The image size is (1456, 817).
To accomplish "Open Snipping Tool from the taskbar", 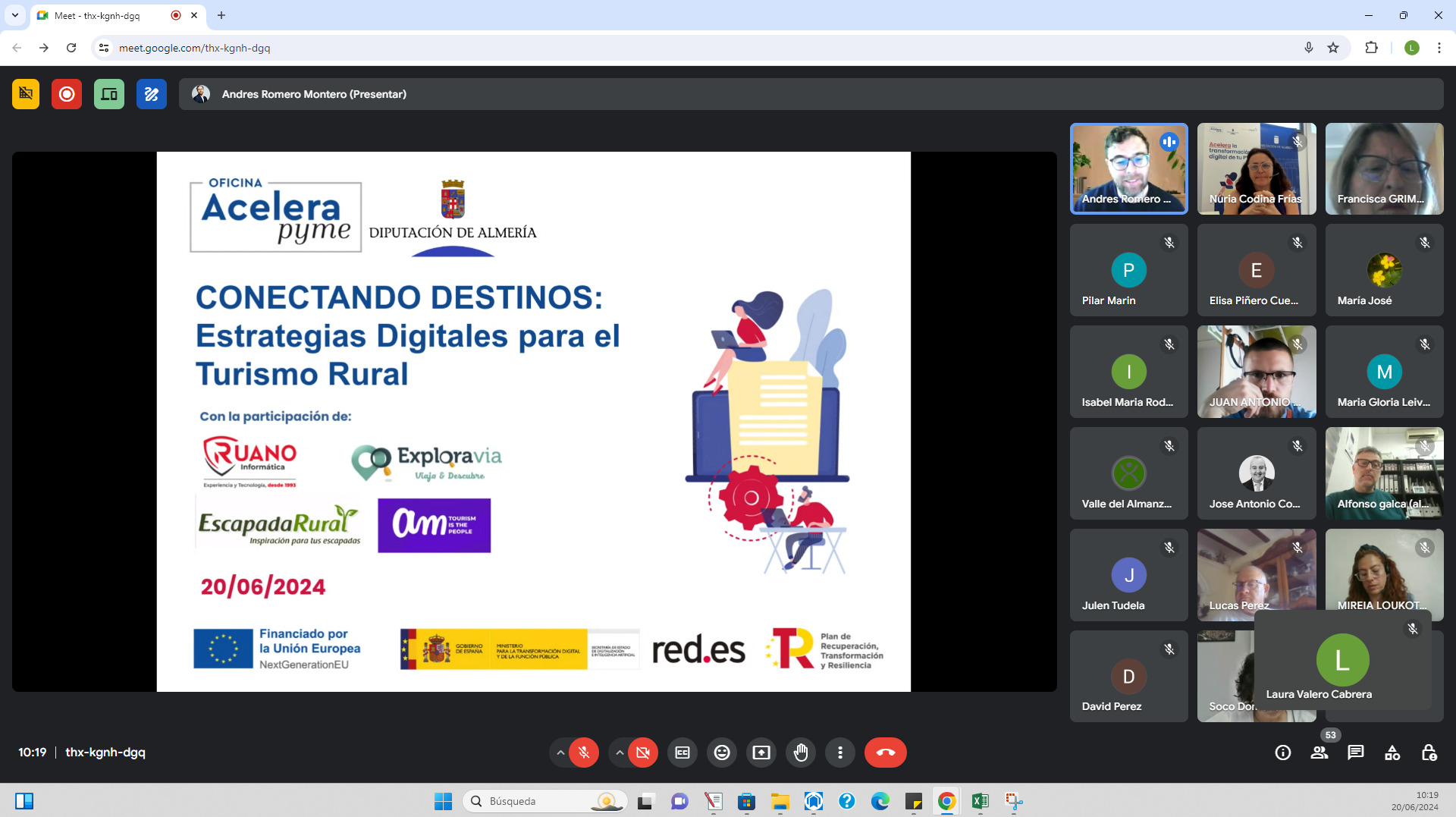I will [1014, 801].
